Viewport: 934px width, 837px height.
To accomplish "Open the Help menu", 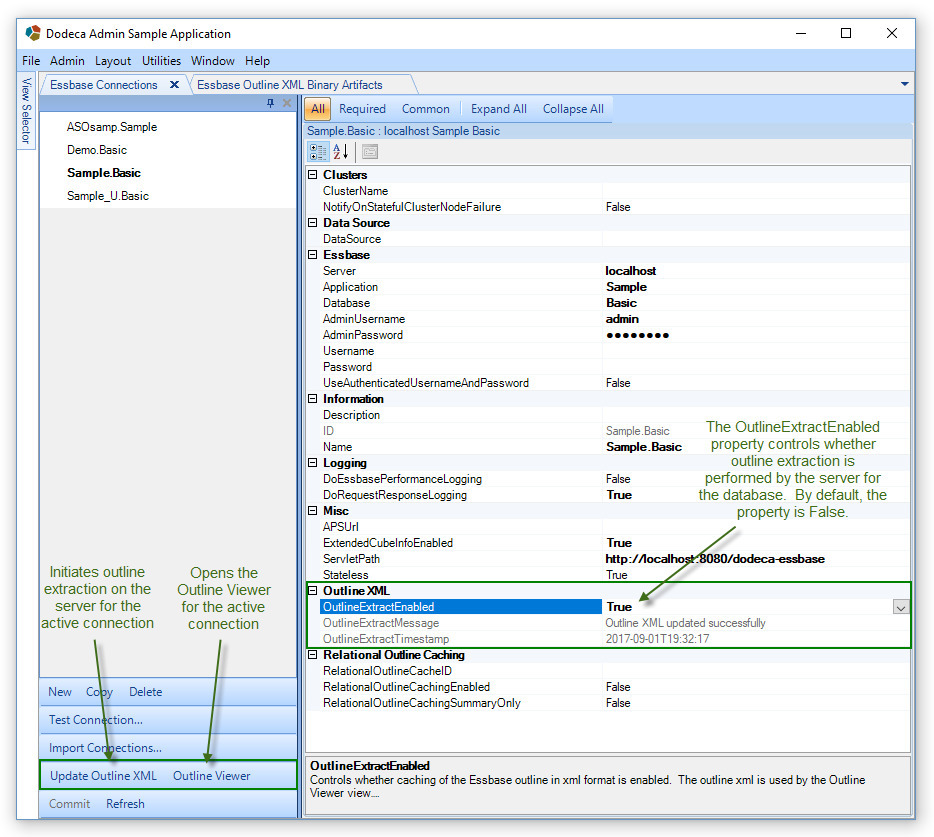I will (x=257, y=61).
